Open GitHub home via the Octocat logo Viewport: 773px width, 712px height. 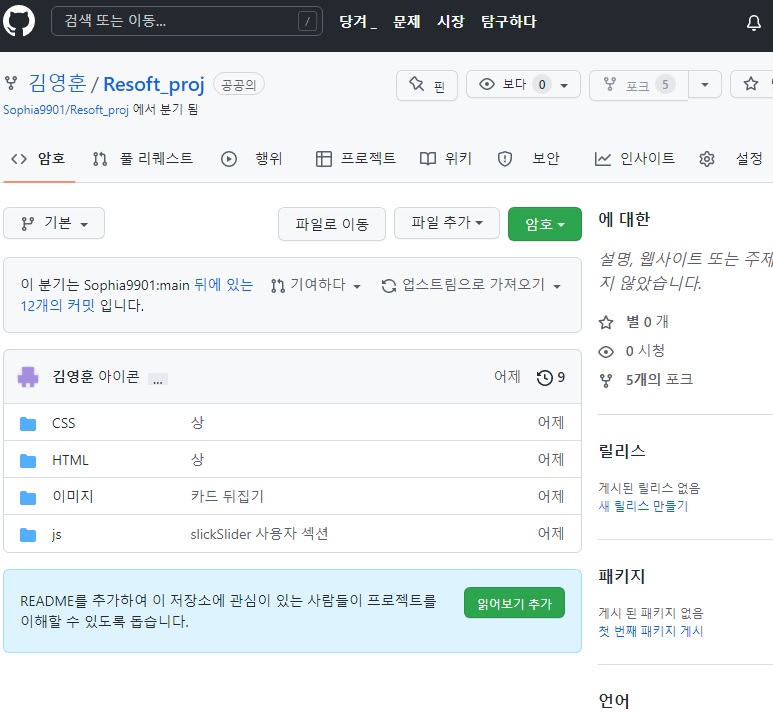[19, 21]
